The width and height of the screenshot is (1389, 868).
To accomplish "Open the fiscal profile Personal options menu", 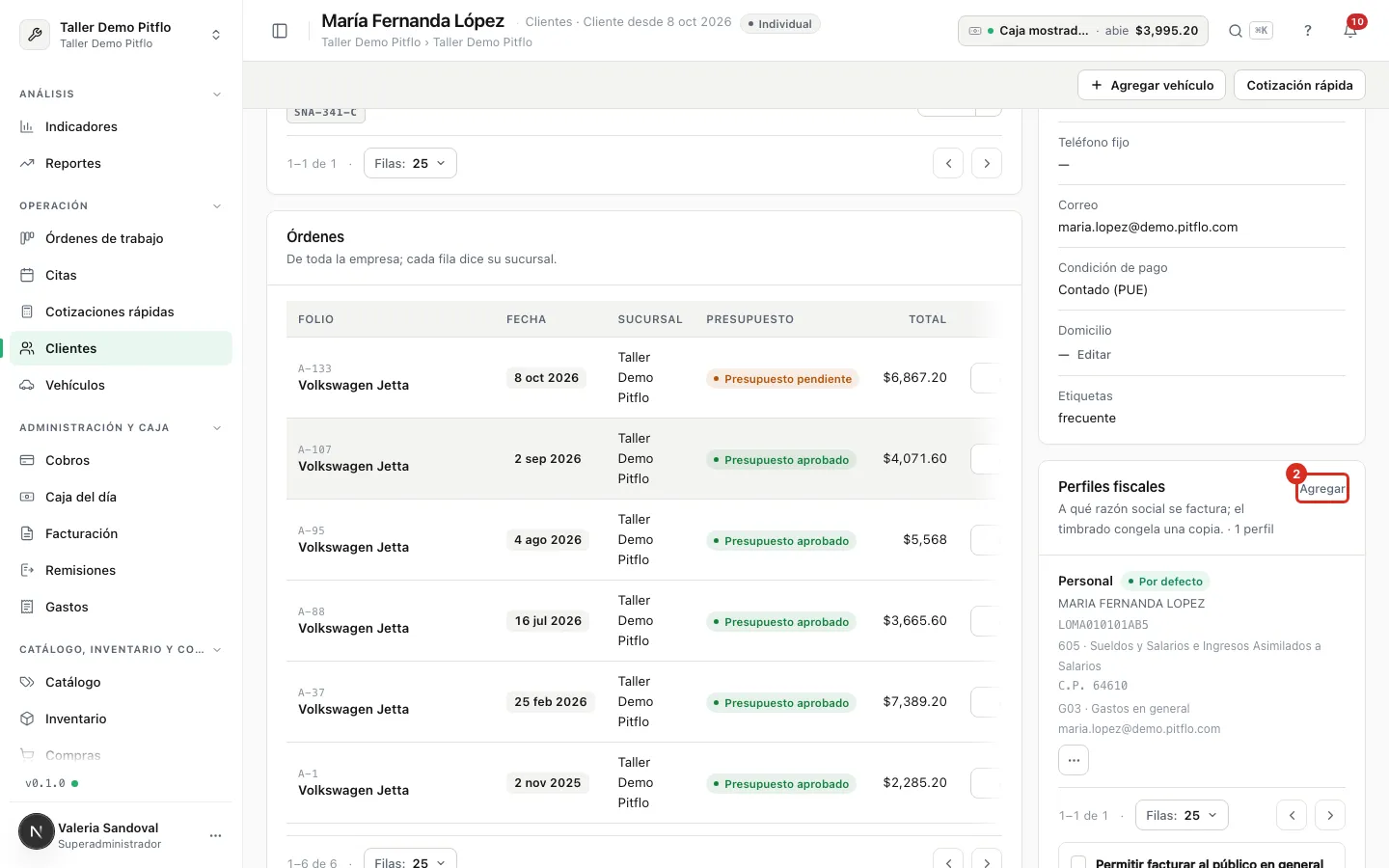I will point(1074,760).
